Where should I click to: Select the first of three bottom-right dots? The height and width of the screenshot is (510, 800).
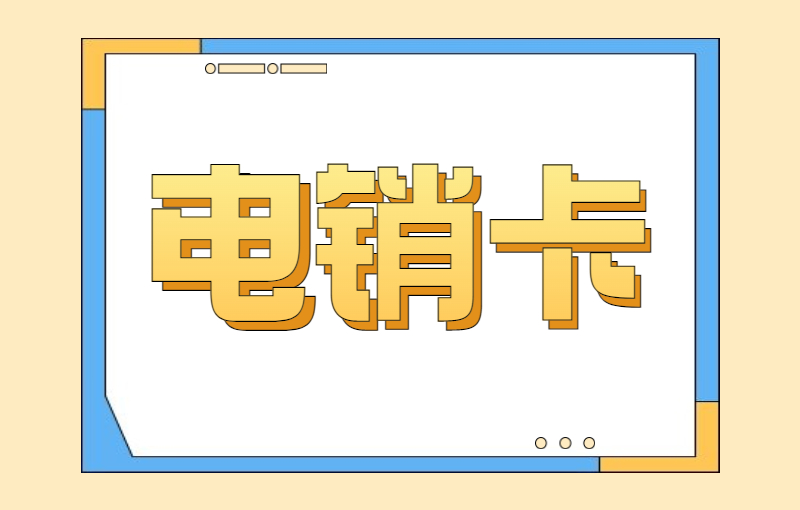click(x=541, y=442)
